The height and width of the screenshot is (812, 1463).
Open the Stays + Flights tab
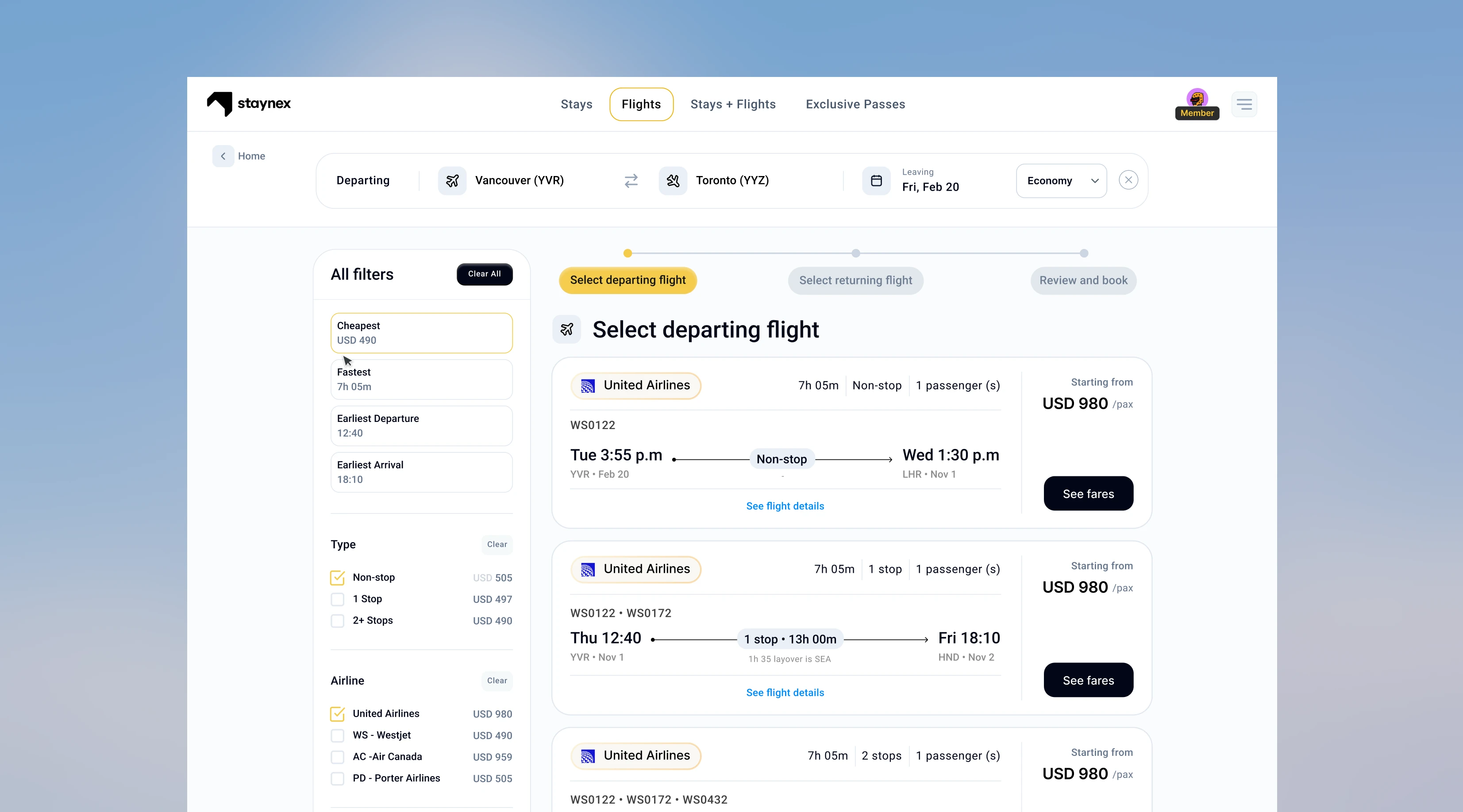tap(733, 104)
